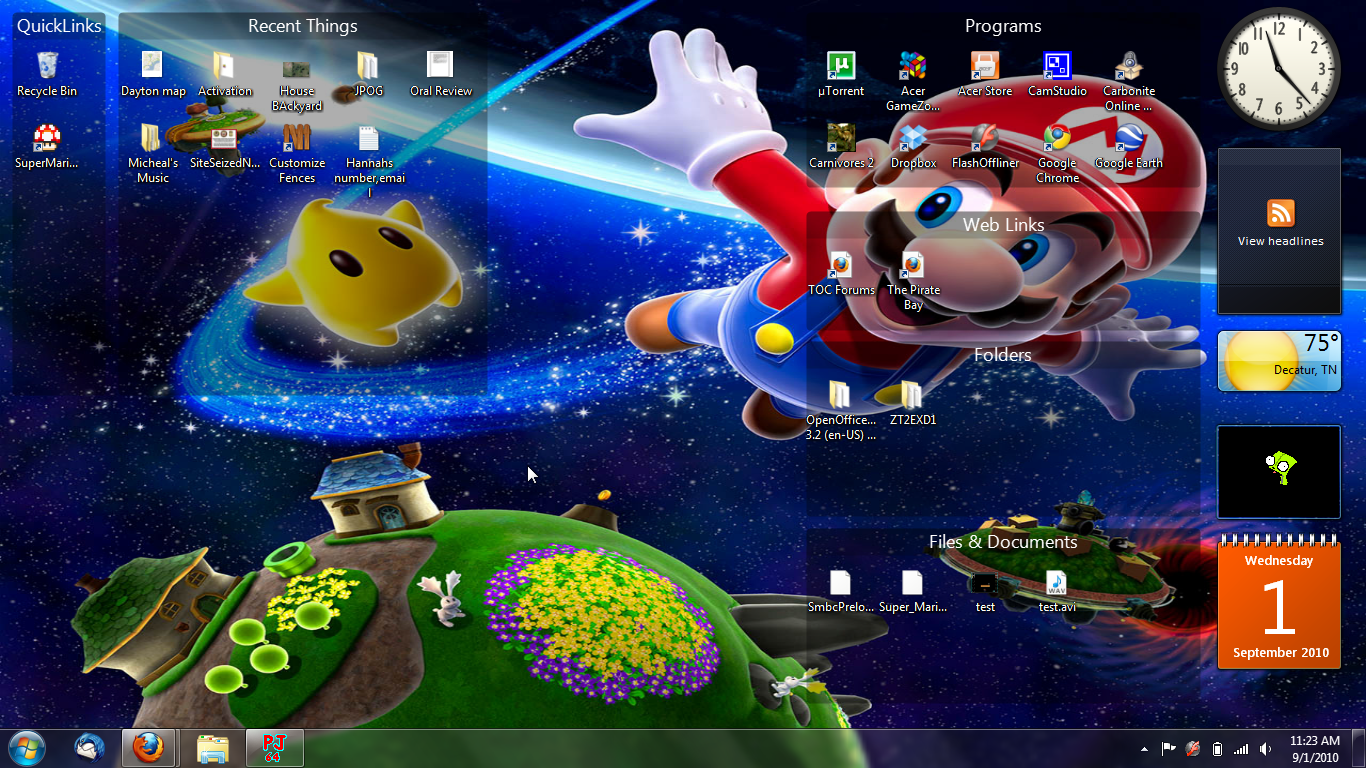
Task: Open the Google Earth shortcut
Action: (x=1129, y=140)
